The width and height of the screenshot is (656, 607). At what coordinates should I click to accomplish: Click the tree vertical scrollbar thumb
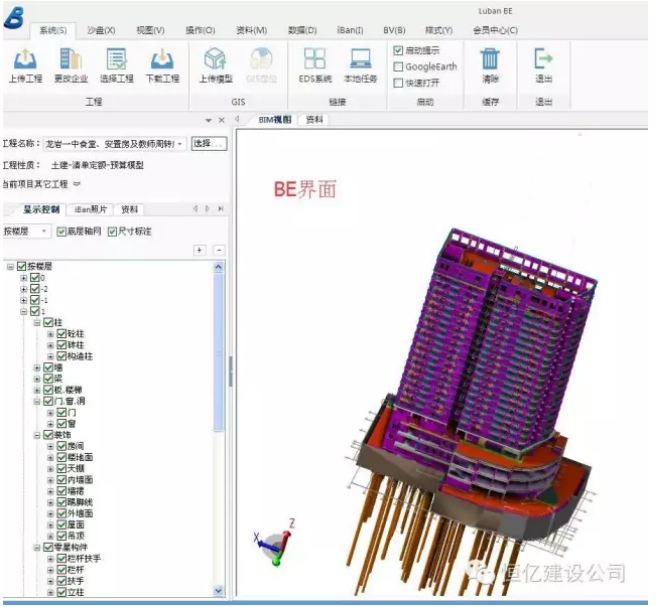coord(218,352)
